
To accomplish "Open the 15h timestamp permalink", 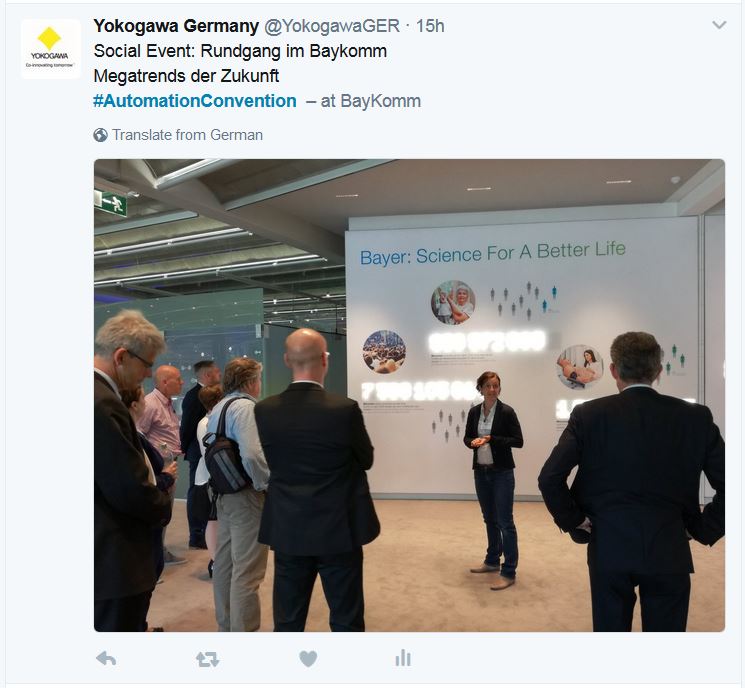I will 430,26.
